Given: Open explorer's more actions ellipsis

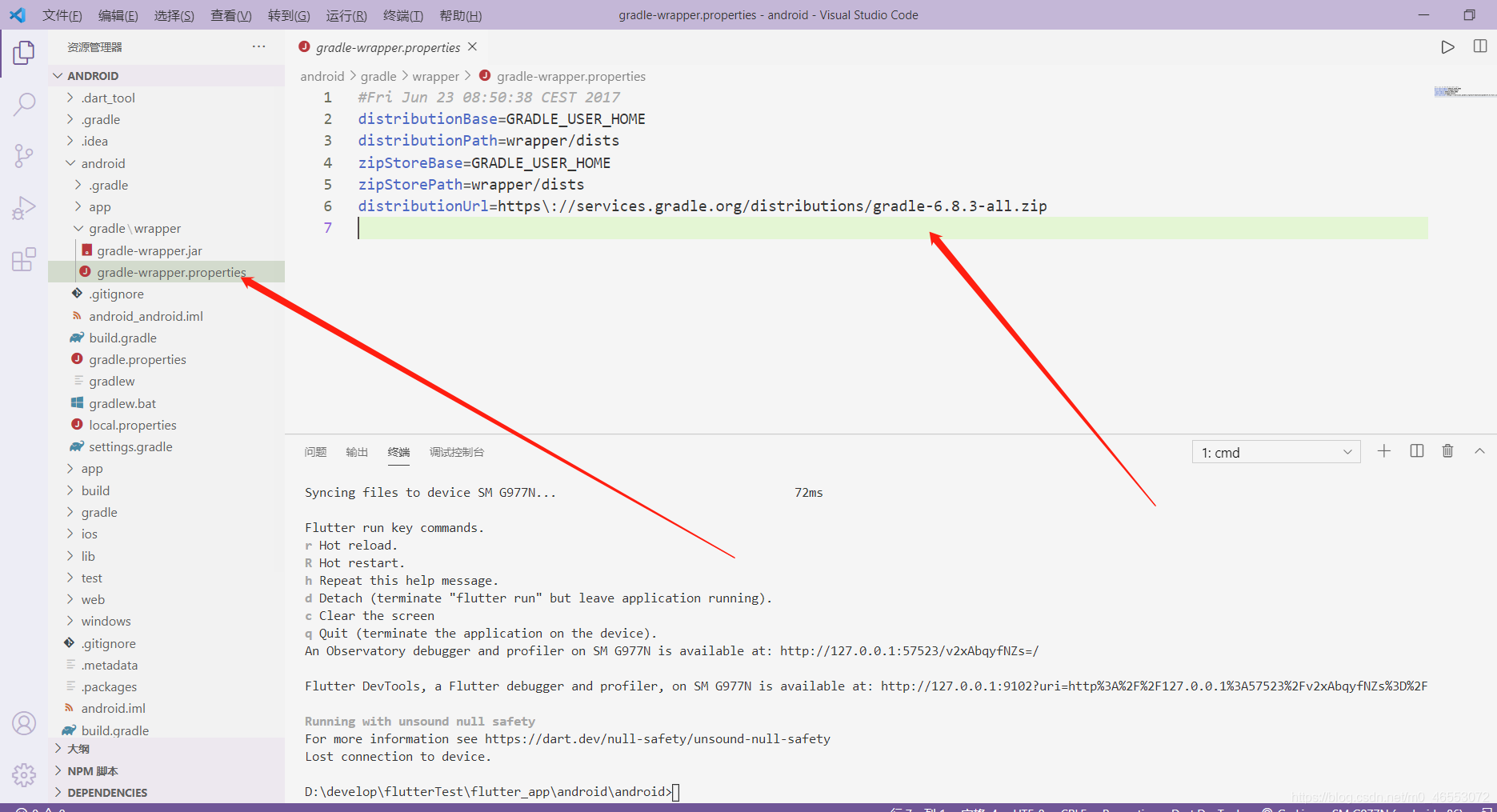Looking at the screenshot, I should point(258,46).
